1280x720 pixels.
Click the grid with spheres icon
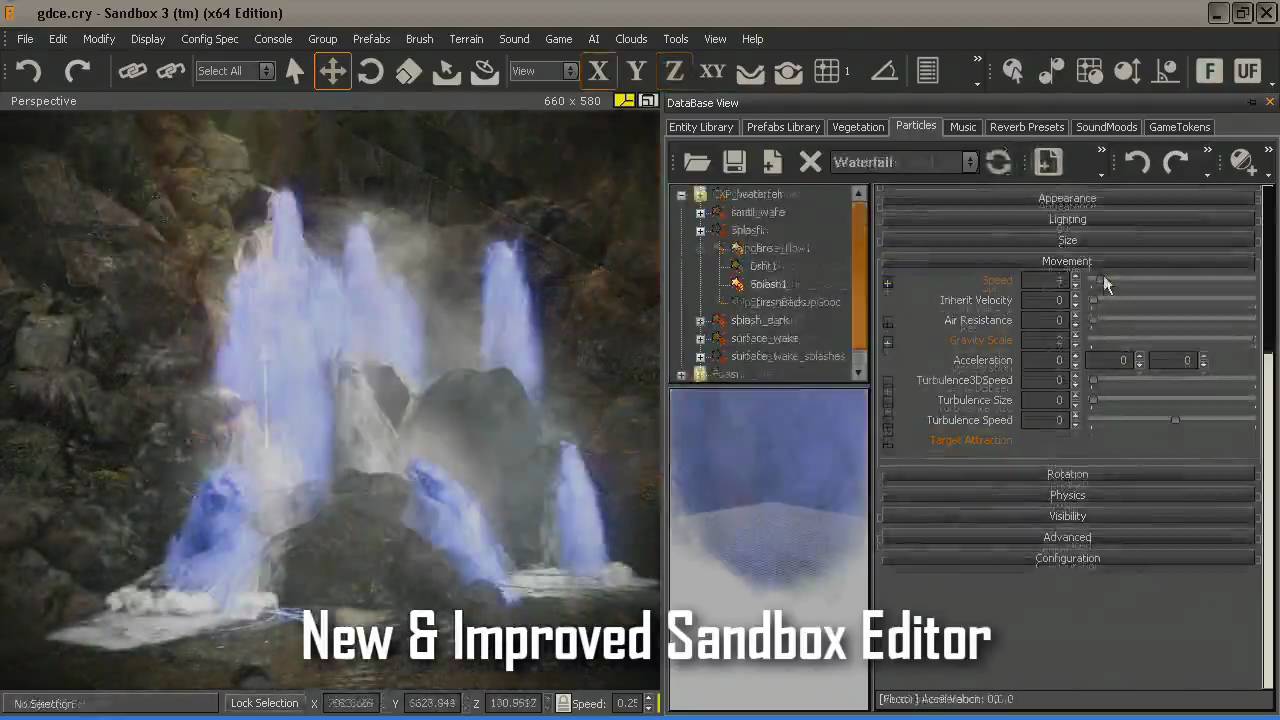[x=1089, y=71]
